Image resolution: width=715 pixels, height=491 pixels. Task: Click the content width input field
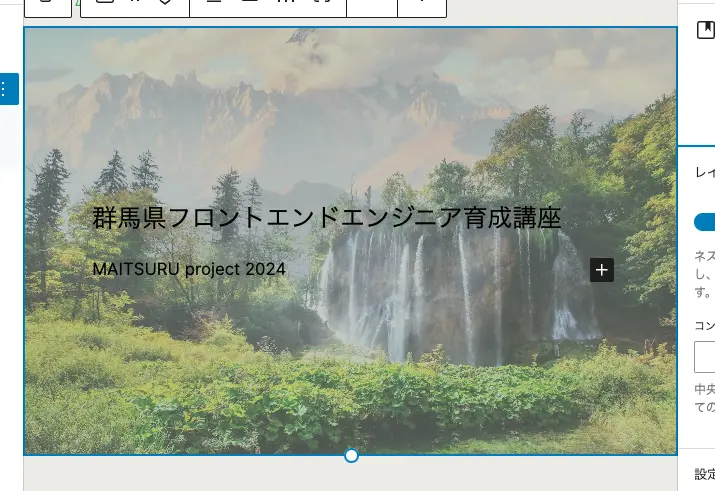(x=705, y=357)
